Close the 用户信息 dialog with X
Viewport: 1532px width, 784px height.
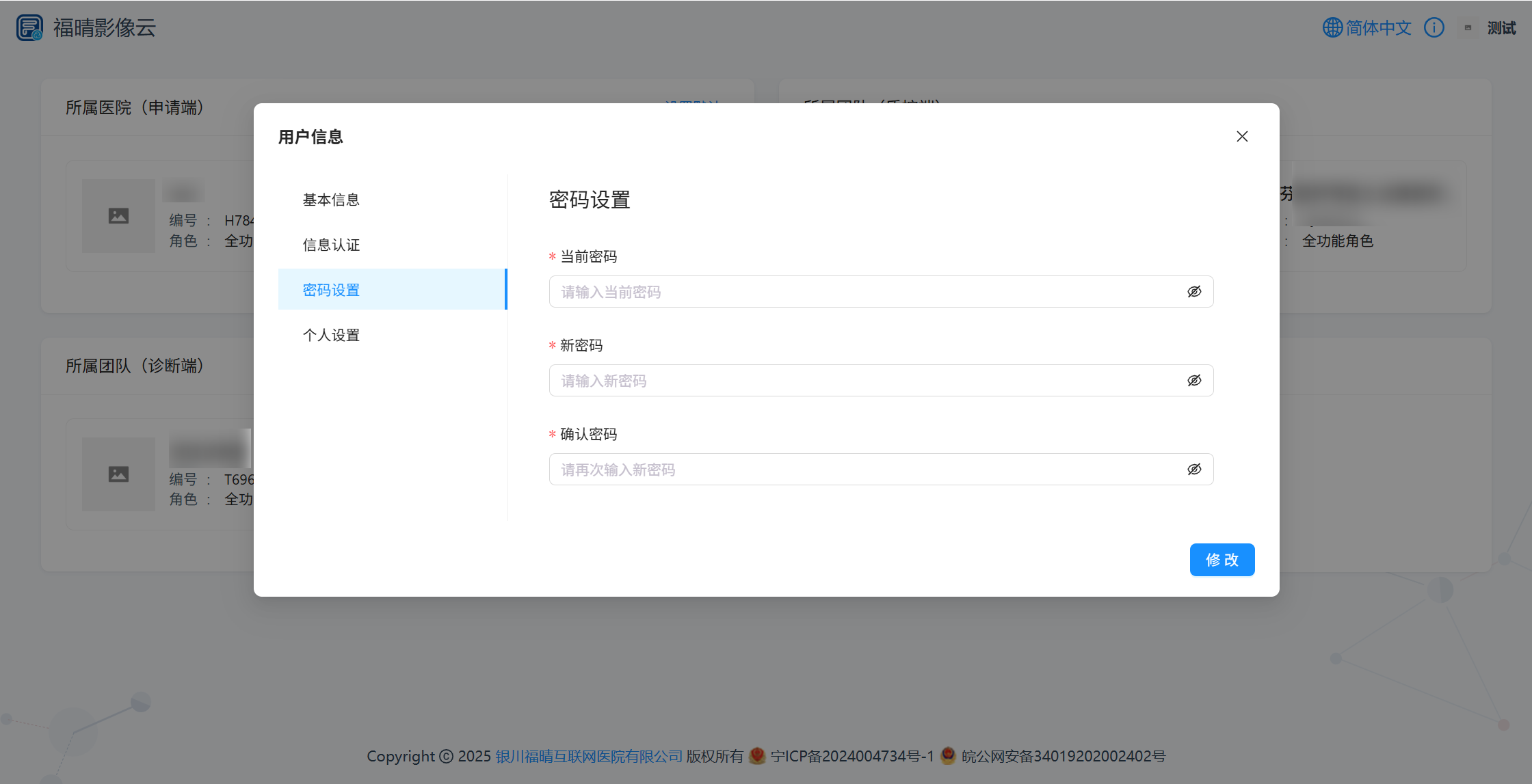click(x=1242, y=137)
